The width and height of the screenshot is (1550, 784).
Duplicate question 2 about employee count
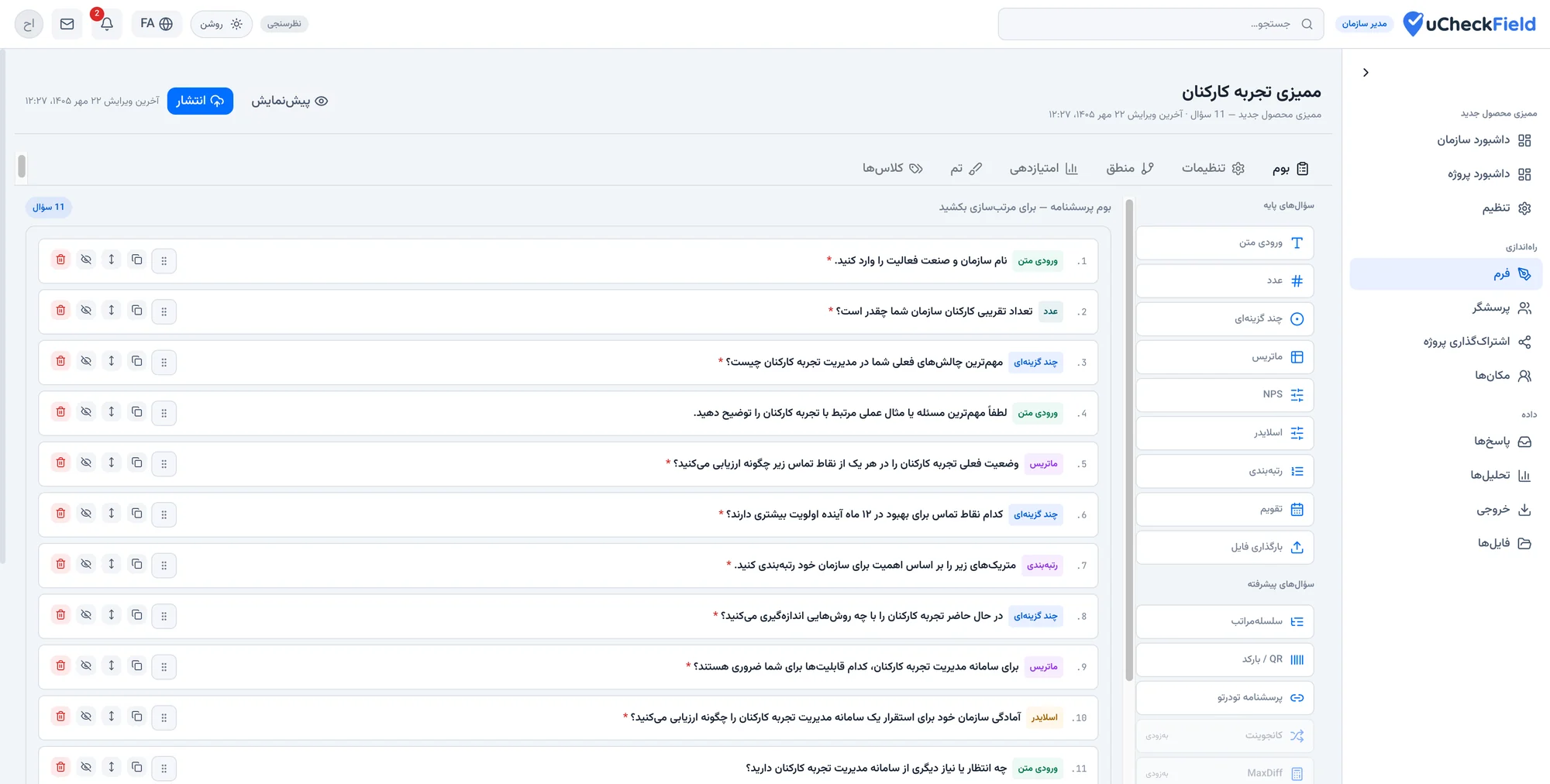pos(137,310)
